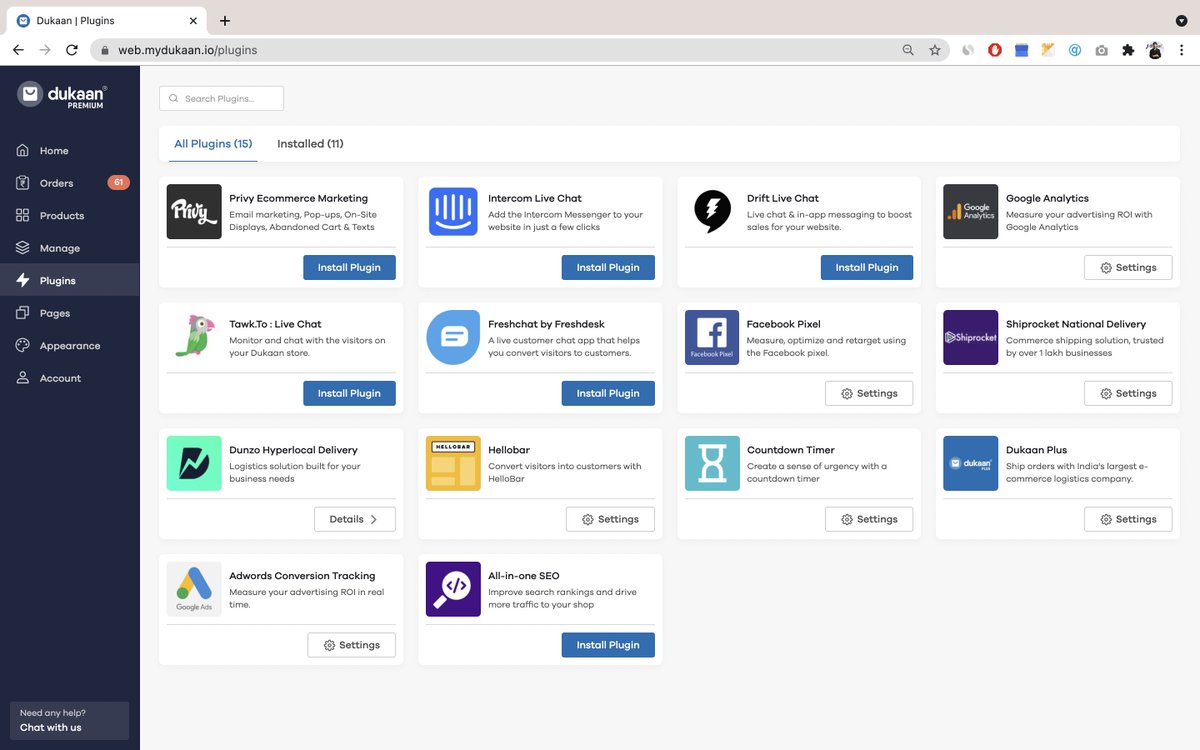Click the Drift Live Chat logo

(712, 211)
